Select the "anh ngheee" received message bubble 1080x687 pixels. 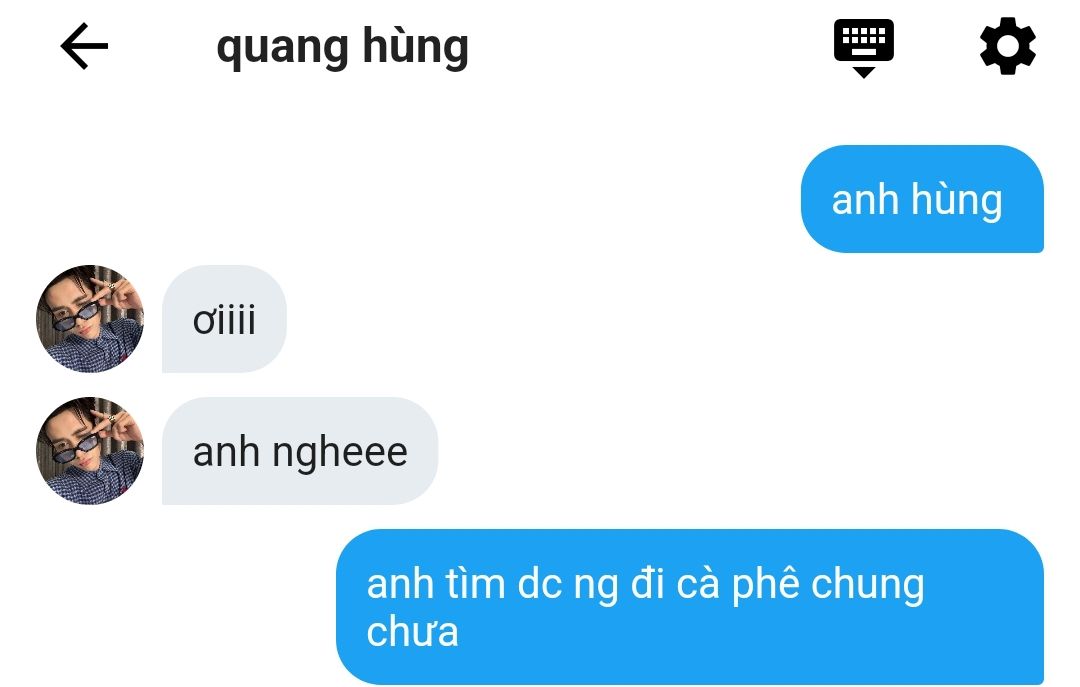[x=300, y=451]
